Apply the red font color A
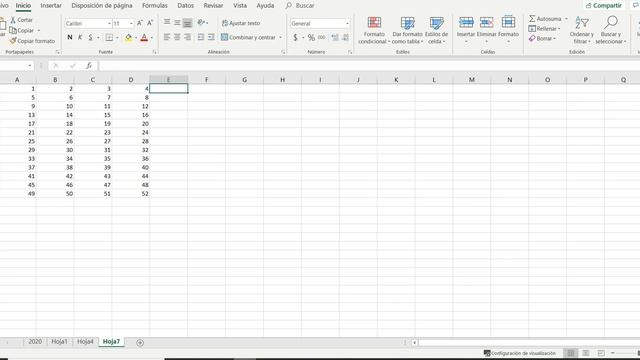640x360 pixels. (x=144, y=38)
